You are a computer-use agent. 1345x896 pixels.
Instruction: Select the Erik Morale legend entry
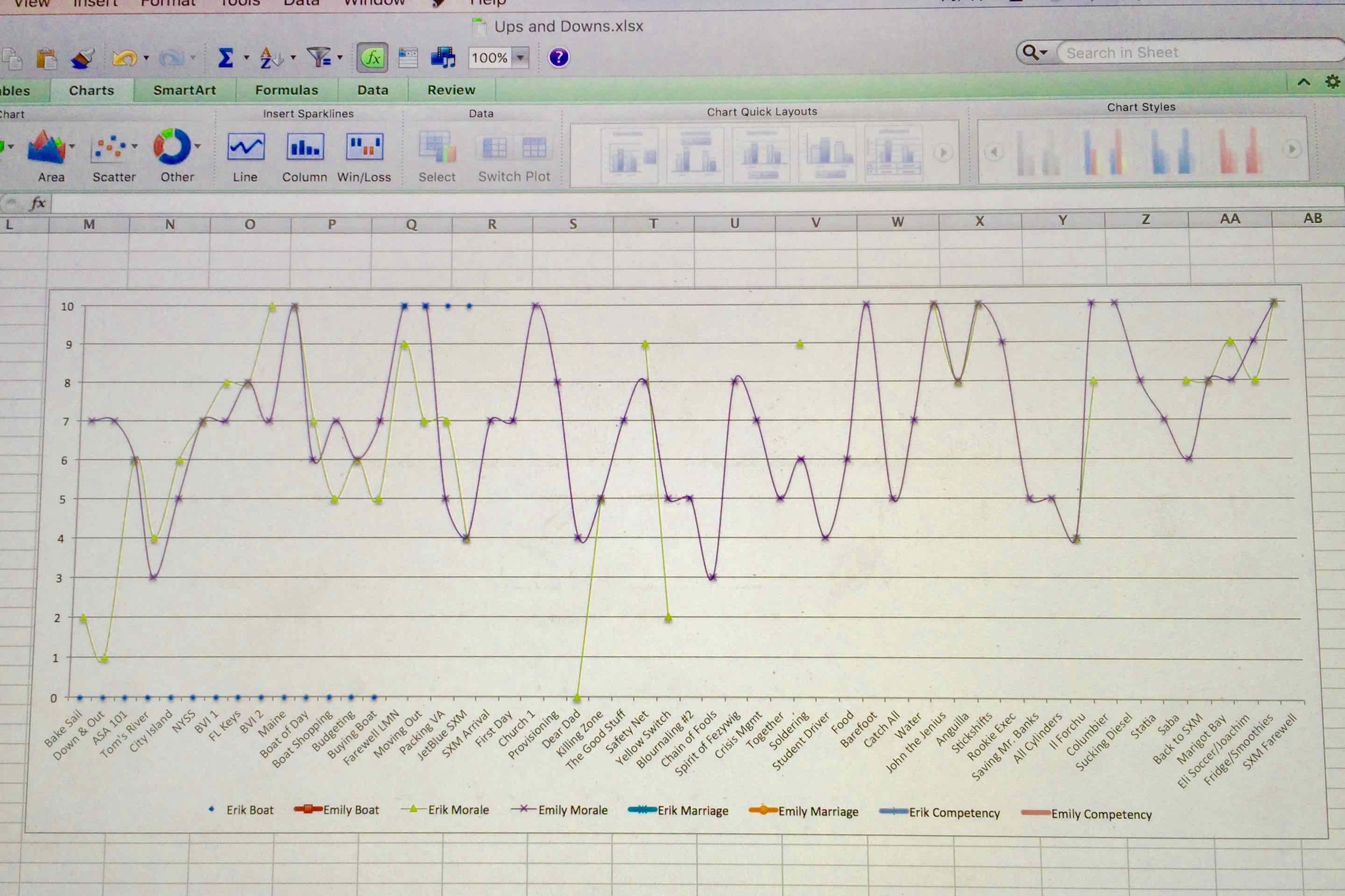pyautogui.click(x=445, y=809)
